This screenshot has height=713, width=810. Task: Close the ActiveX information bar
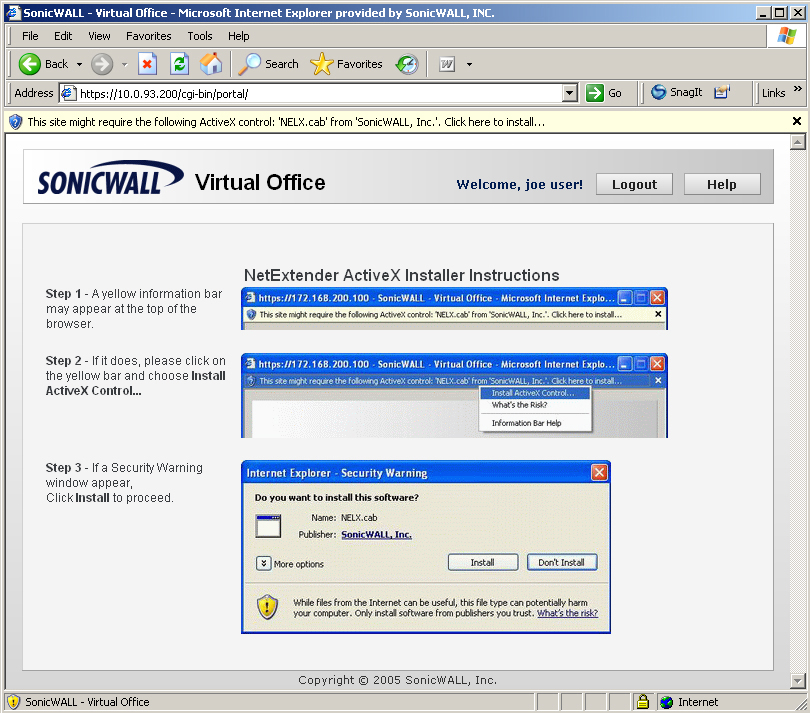click(797, 121)
